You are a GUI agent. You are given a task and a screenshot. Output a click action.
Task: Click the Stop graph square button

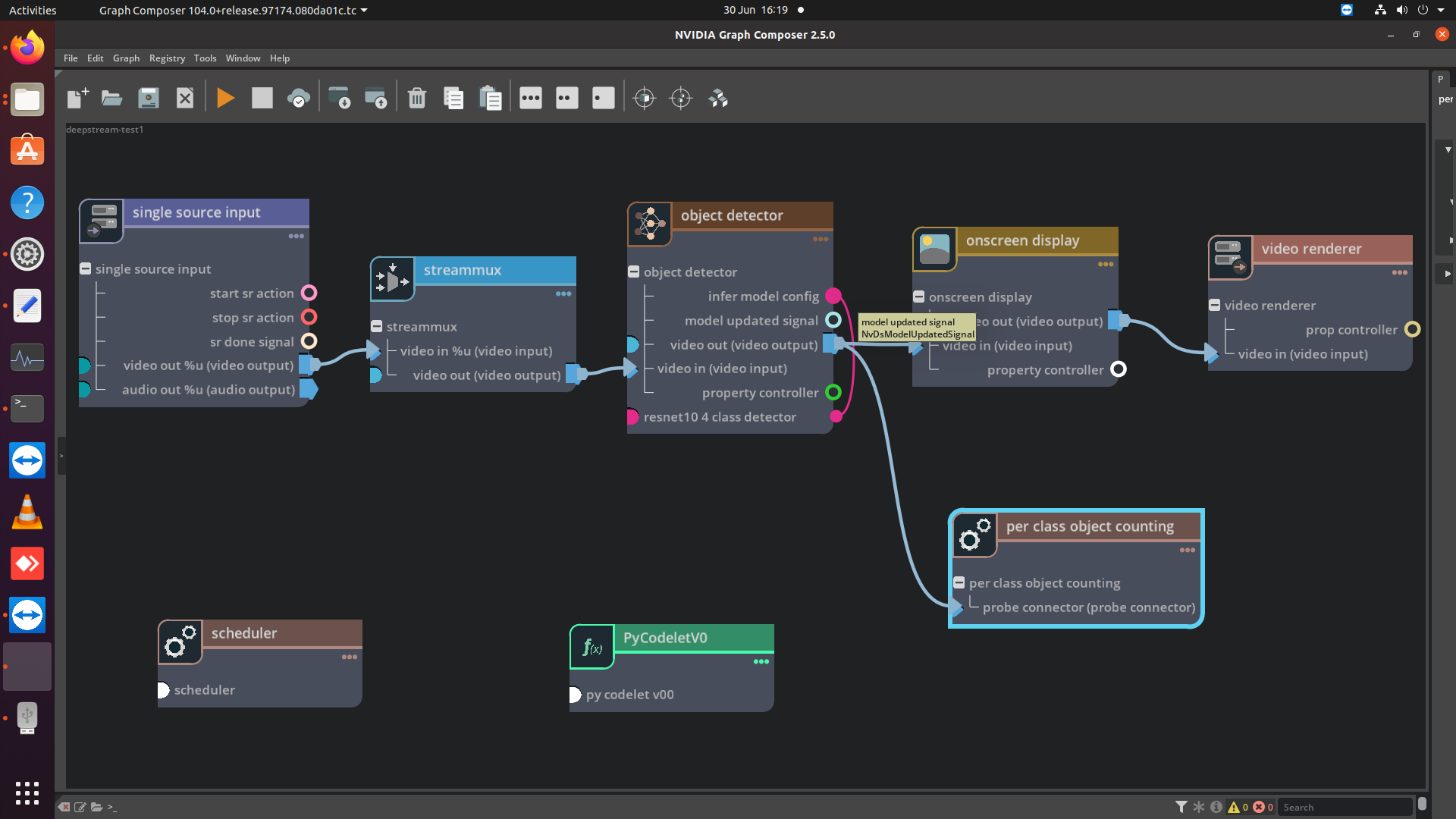(x=262, y=98)
